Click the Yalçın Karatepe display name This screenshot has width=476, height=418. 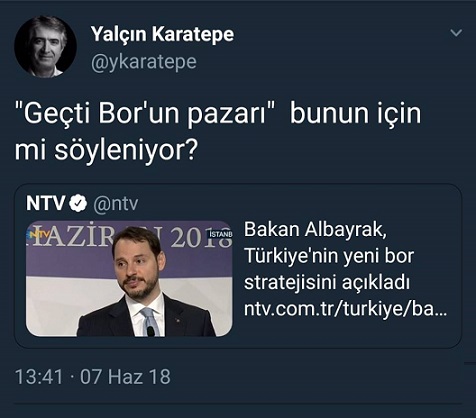[162, 35]
